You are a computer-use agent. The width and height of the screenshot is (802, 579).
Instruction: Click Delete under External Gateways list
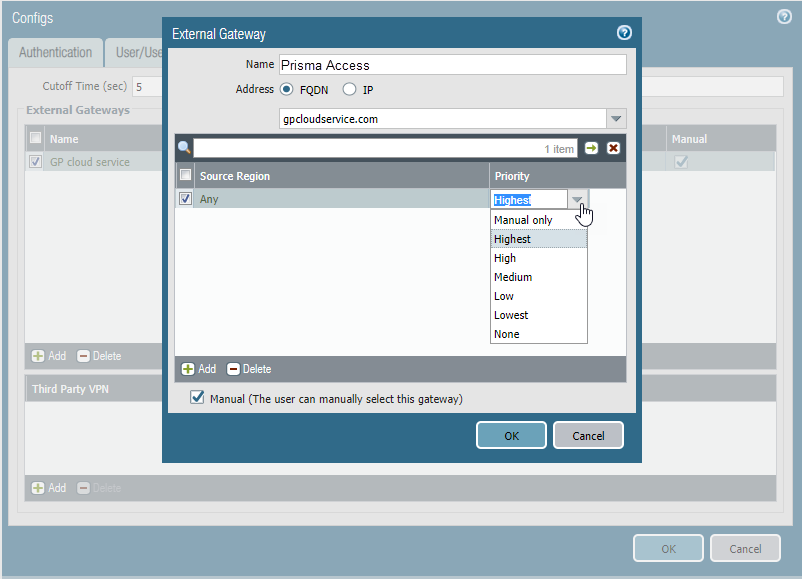[x=99, y=356]
